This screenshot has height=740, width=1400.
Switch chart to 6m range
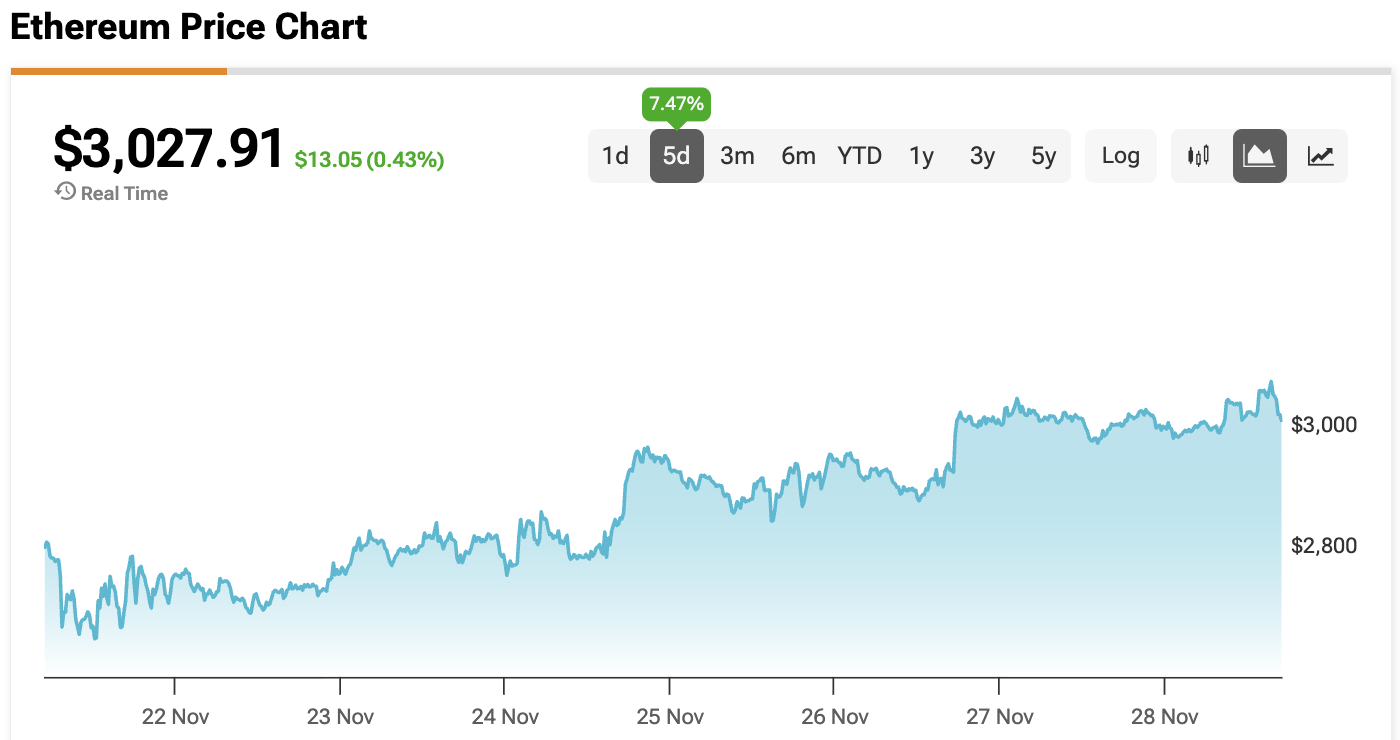click(x=798, y=156)
